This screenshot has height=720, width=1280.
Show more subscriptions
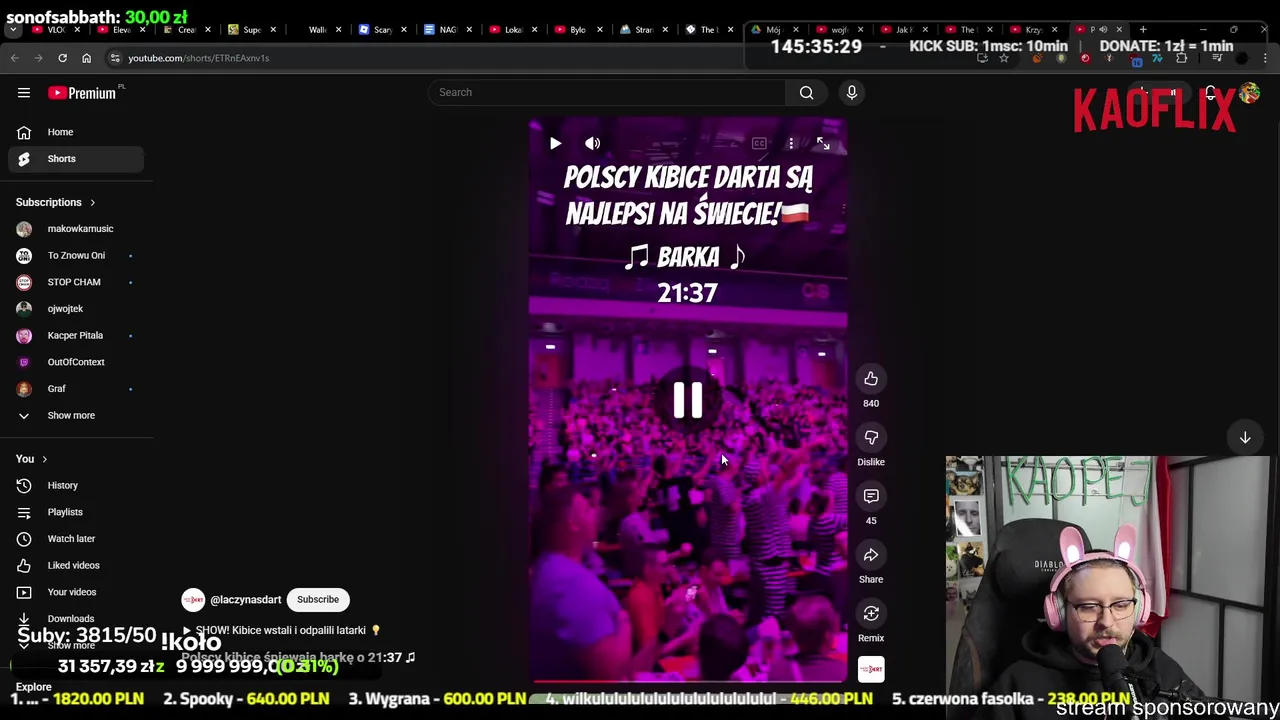[x=76, y=415]
